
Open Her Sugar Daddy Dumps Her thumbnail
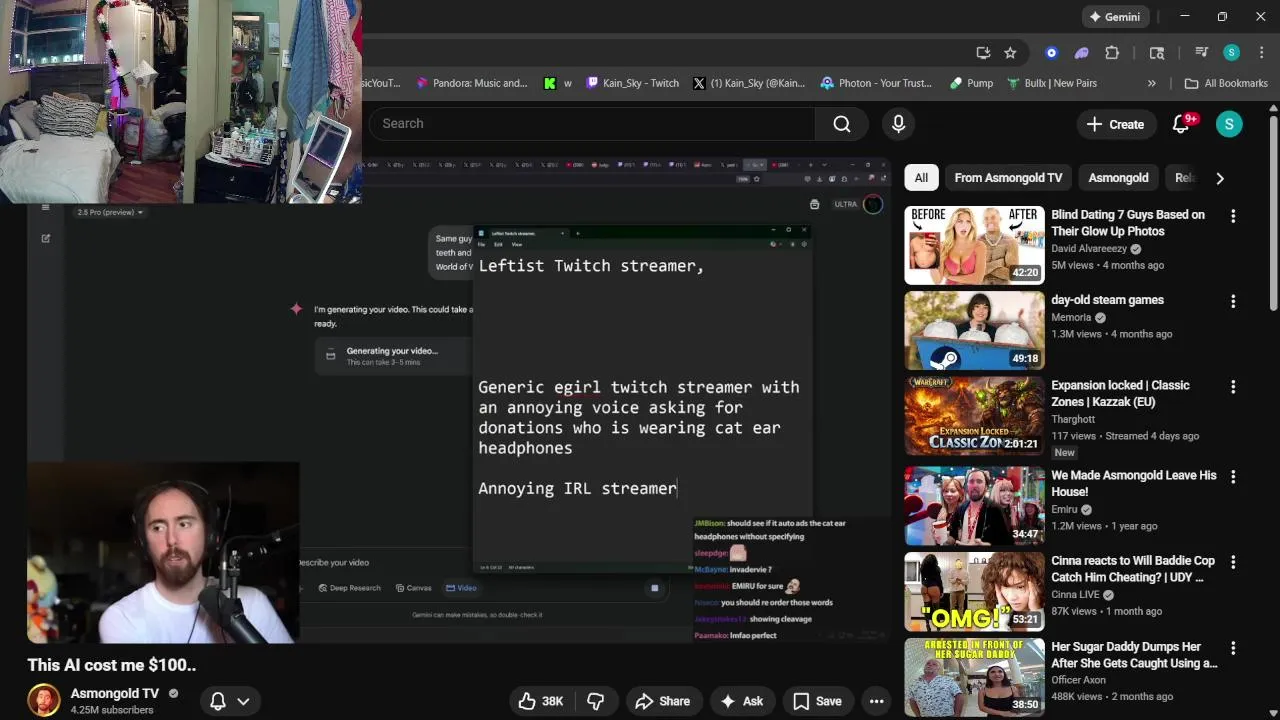[974, 677]
